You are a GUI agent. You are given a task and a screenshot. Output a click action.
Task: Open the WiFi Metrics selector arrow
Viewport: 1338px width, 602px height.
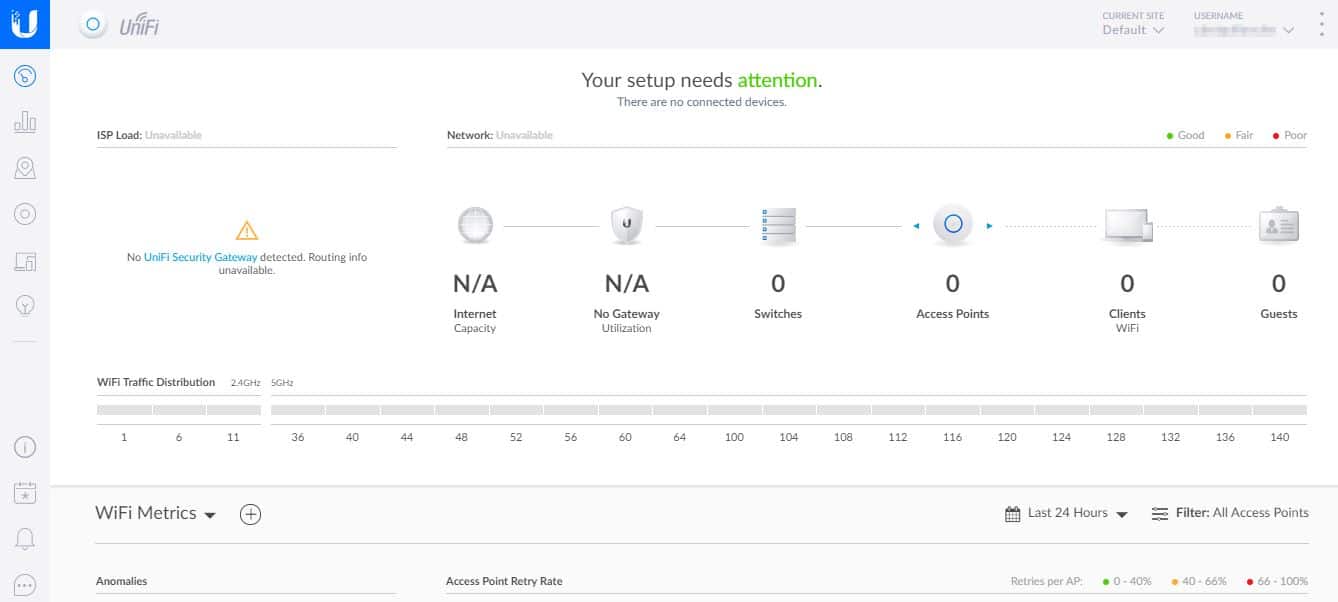210,514
